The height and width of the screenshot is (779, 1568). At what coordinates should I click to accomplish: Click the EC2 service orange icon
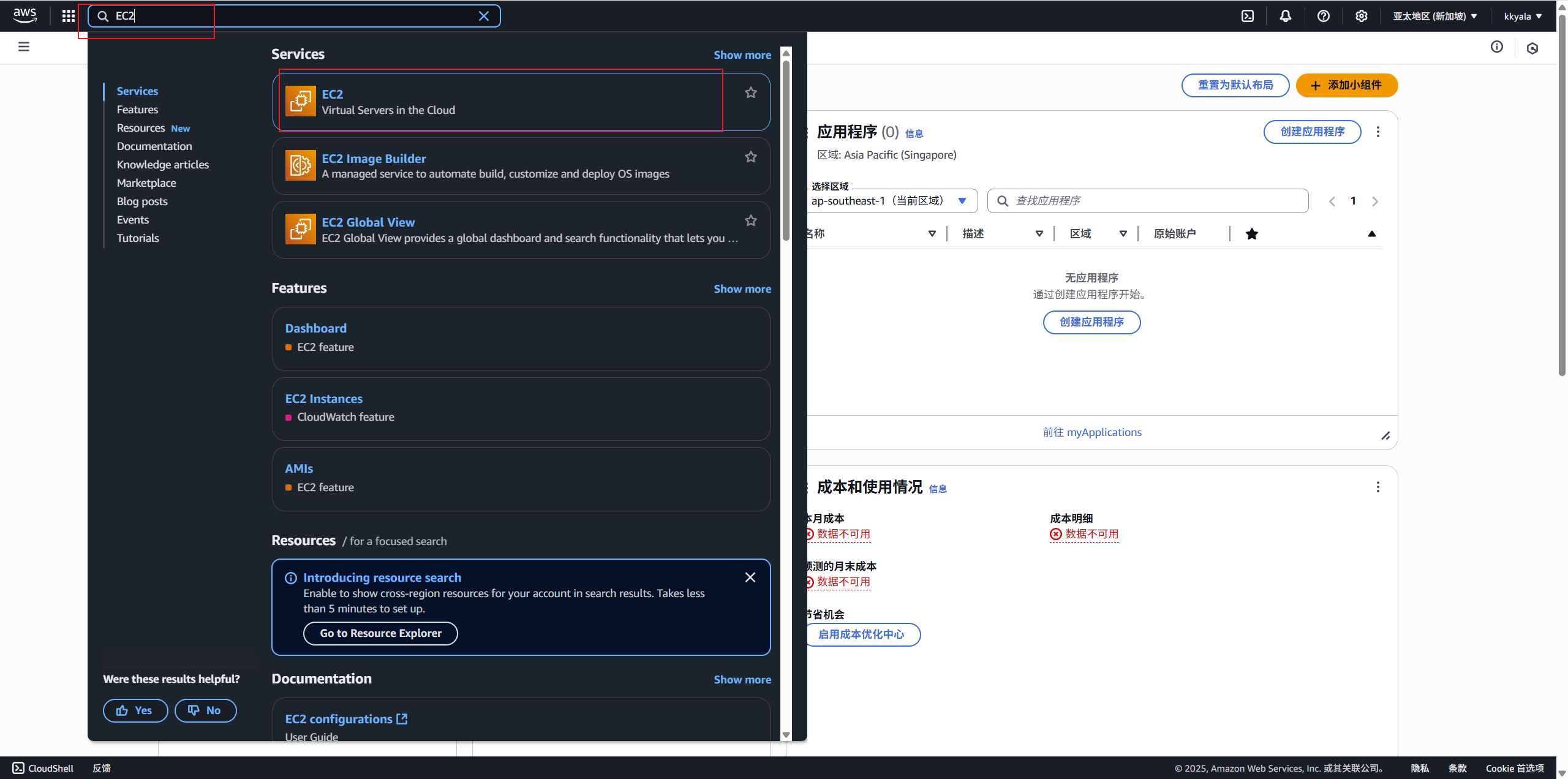[x=301, y=101]
